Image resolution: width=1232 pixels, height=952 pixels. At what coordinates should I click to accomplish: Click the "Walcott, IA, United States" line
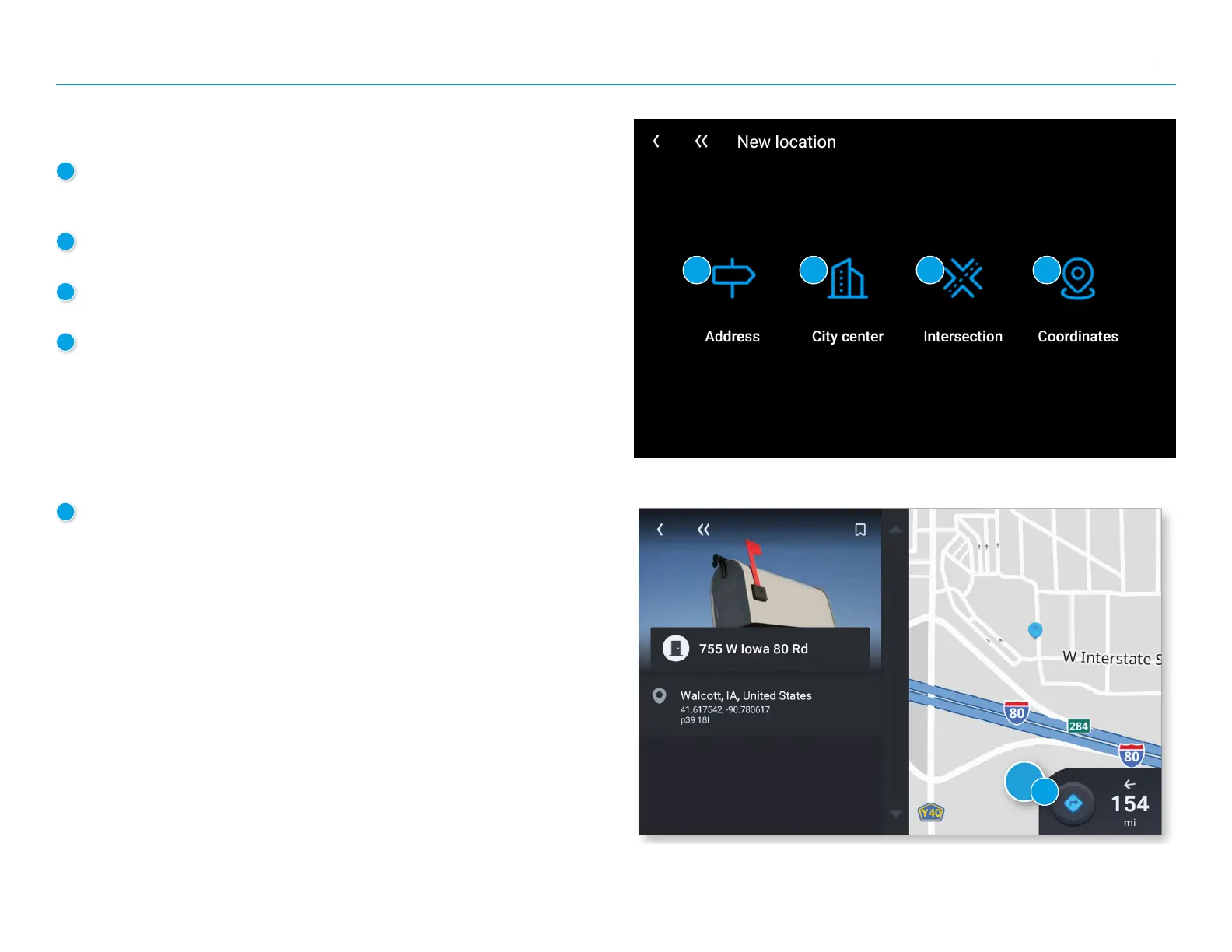click(x=746, y=695)
